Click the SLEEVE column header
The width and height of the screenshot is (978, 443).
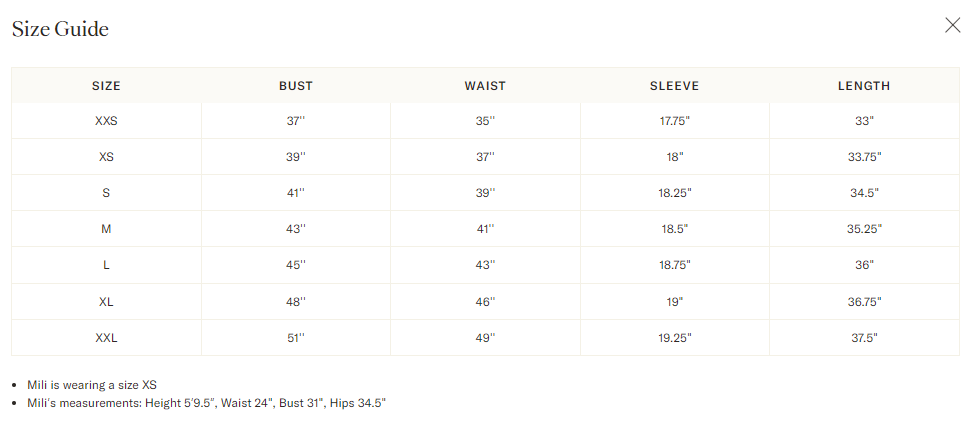(674, 86)
